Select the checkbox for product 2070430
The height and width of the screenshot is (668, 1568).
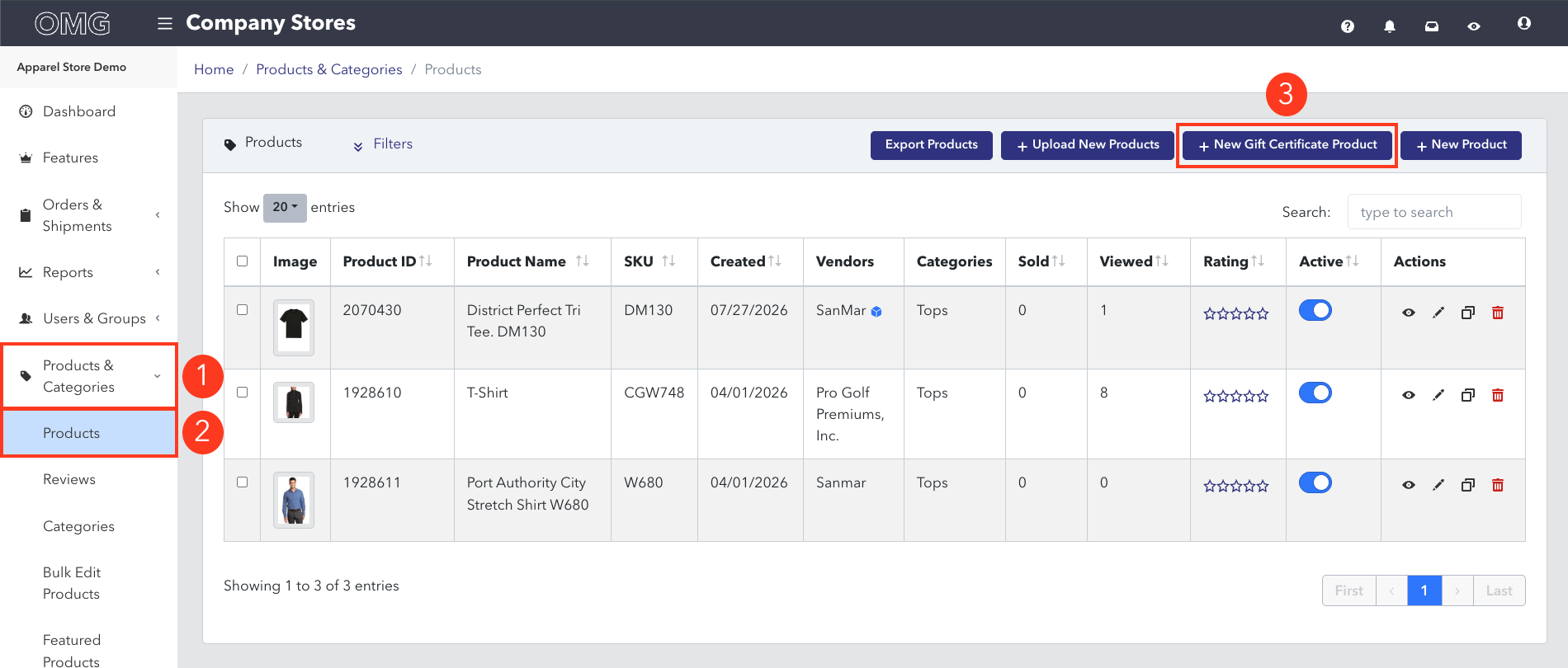pyautogui.click(x=242, y=310)
